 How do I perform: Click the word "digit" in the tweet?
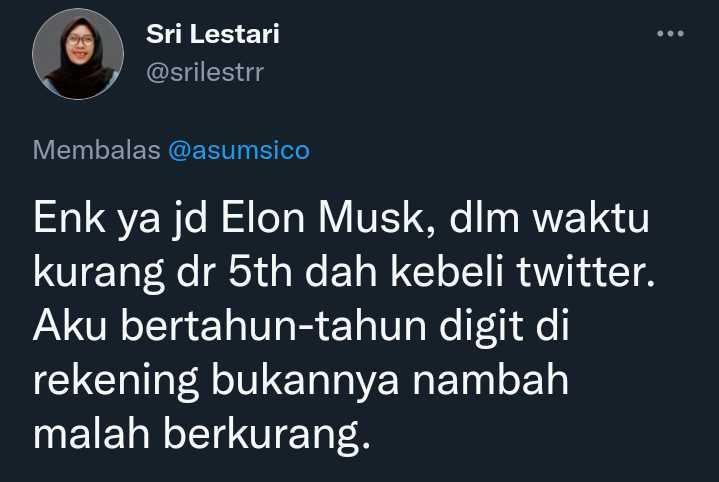pos(481,327)
